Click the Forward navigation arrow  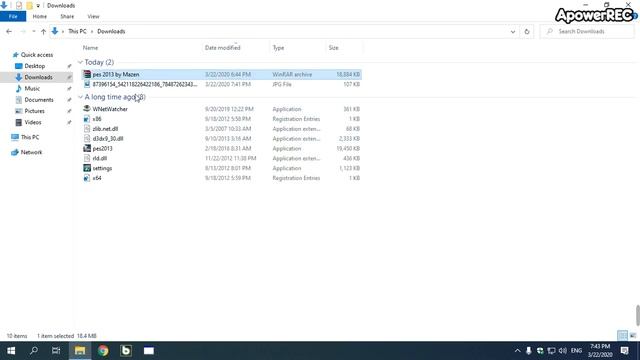click(23, 31)
